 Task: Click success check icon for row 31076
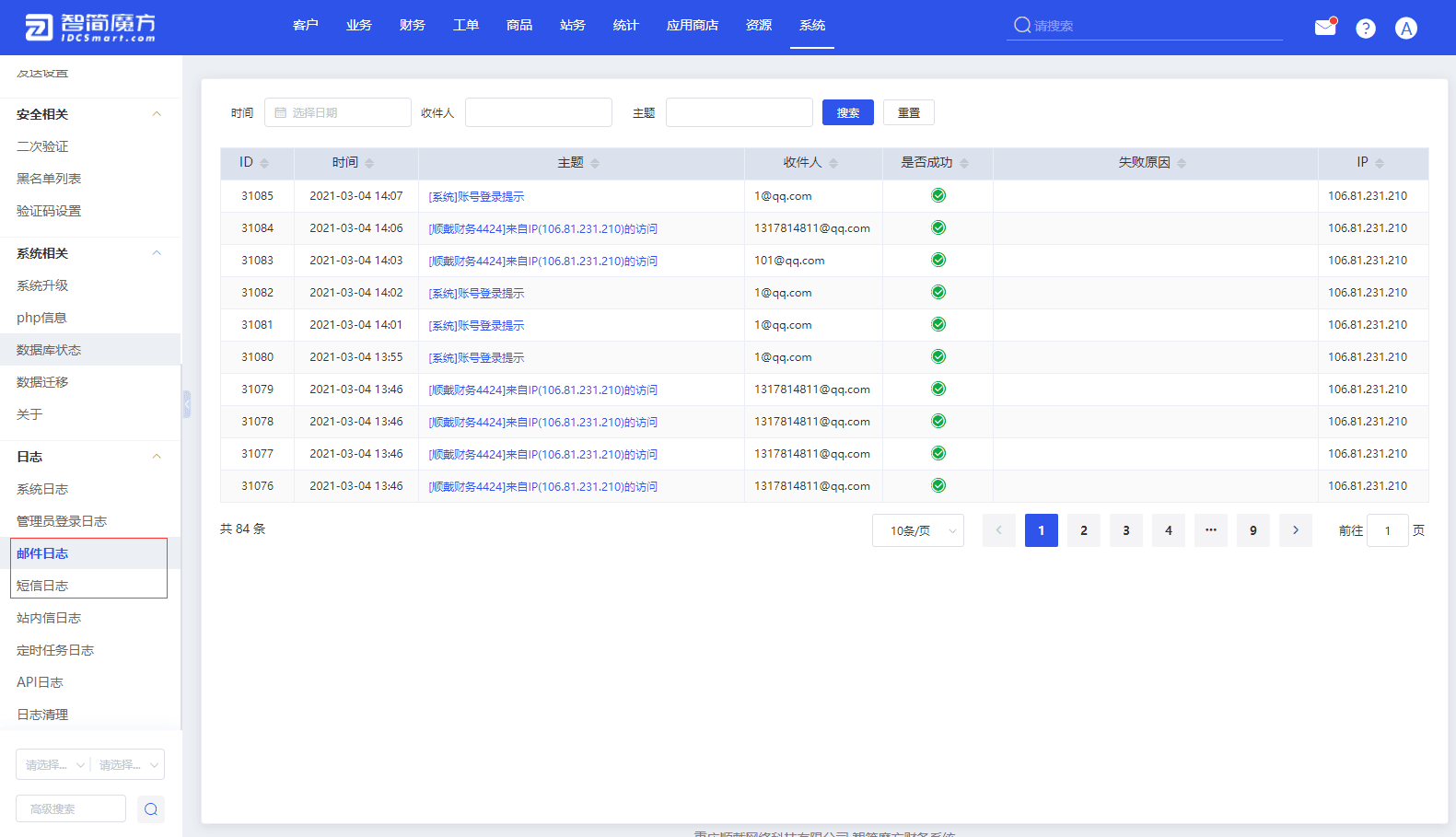(x=938, y=485)
